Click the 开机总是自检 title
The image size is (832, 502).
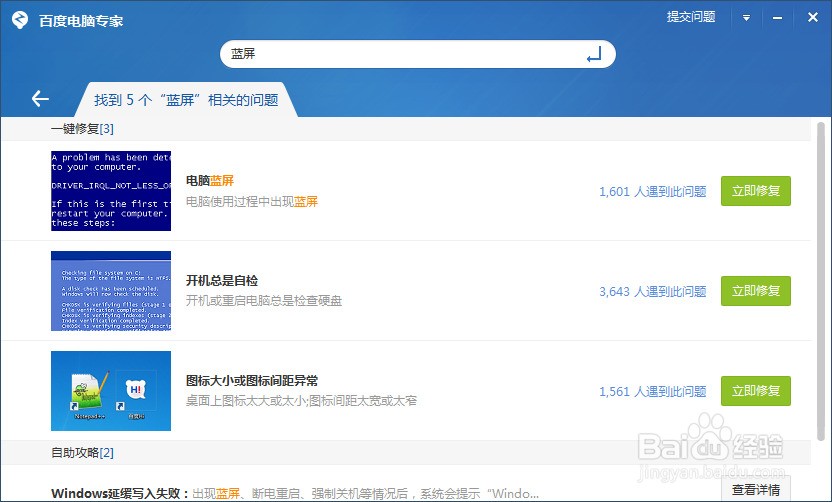222,281
